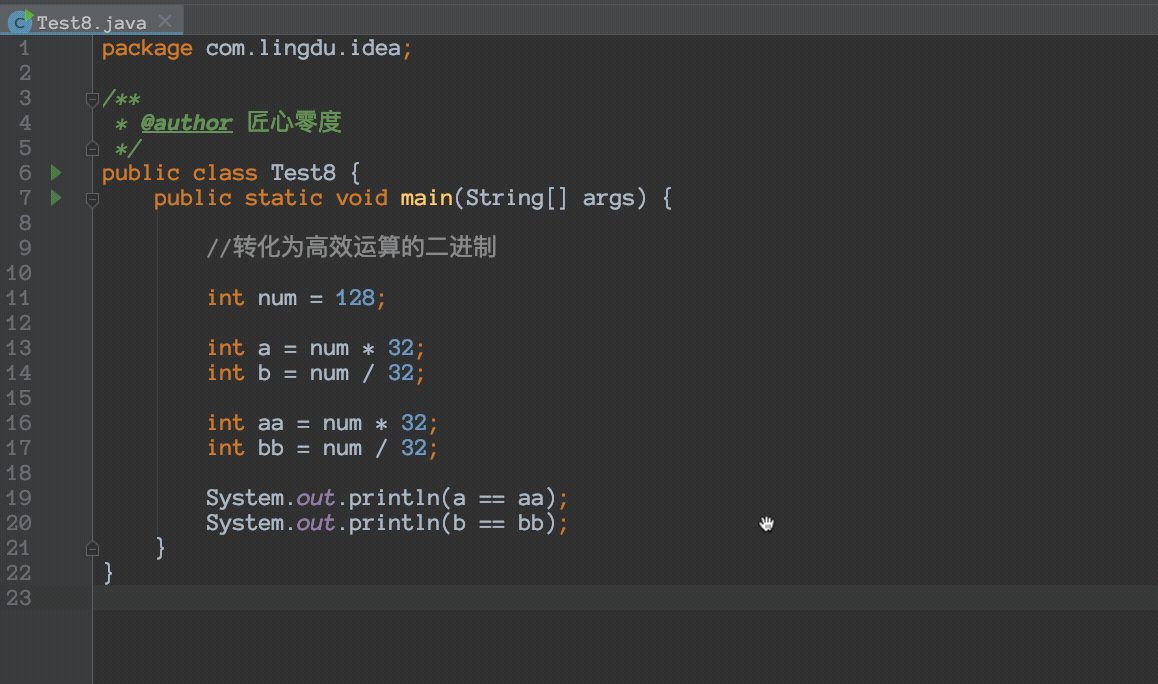Click the comment end fold marker at line 5
1158x684 pixels.
[x=91, y=147]
